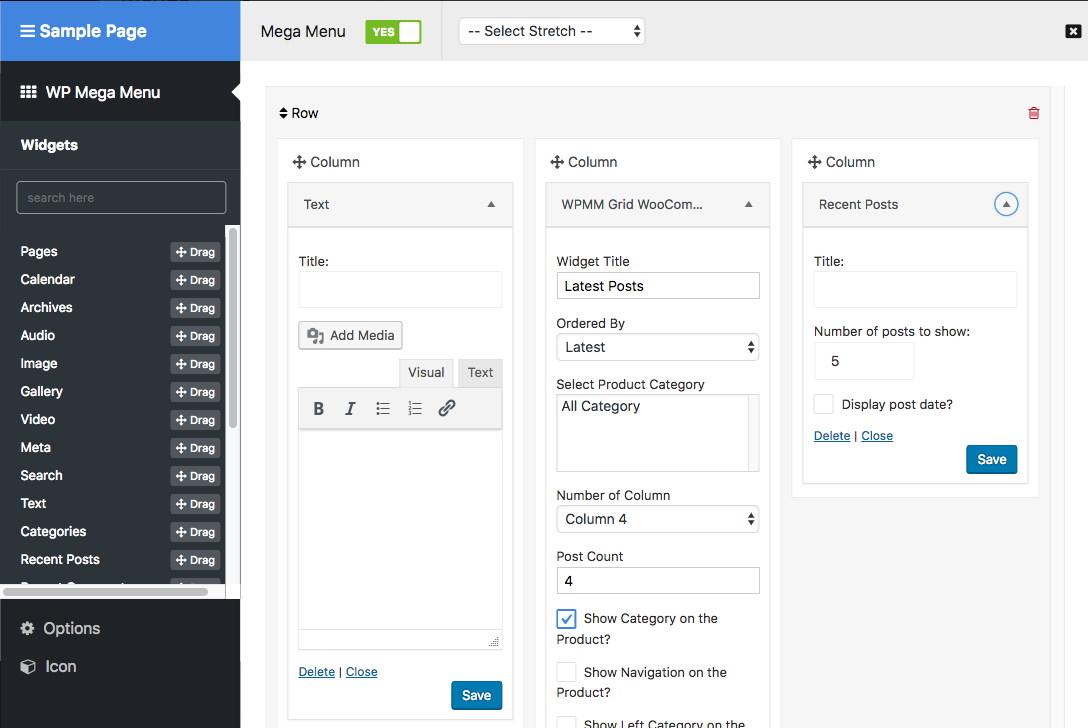Click Delete link in Recent Posts widget
Viewport: 1088px width, 728px height.
coord(832,436)
